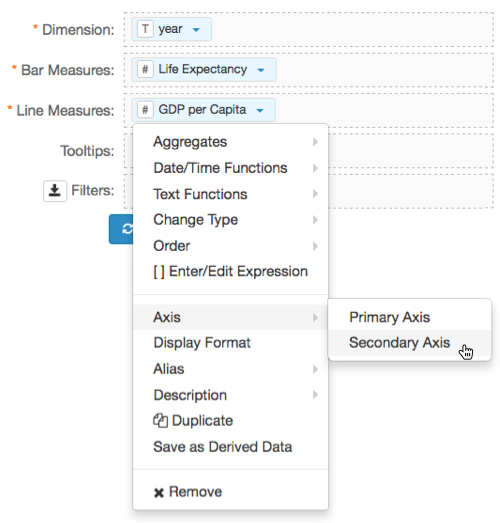Open the Life Expectancy dropdown arrow

click(261, 70)
